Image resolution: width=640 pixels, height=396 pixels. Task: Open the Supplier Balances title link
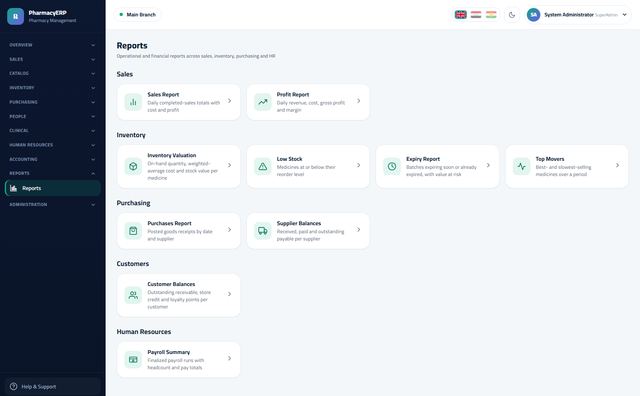point(299,223)
